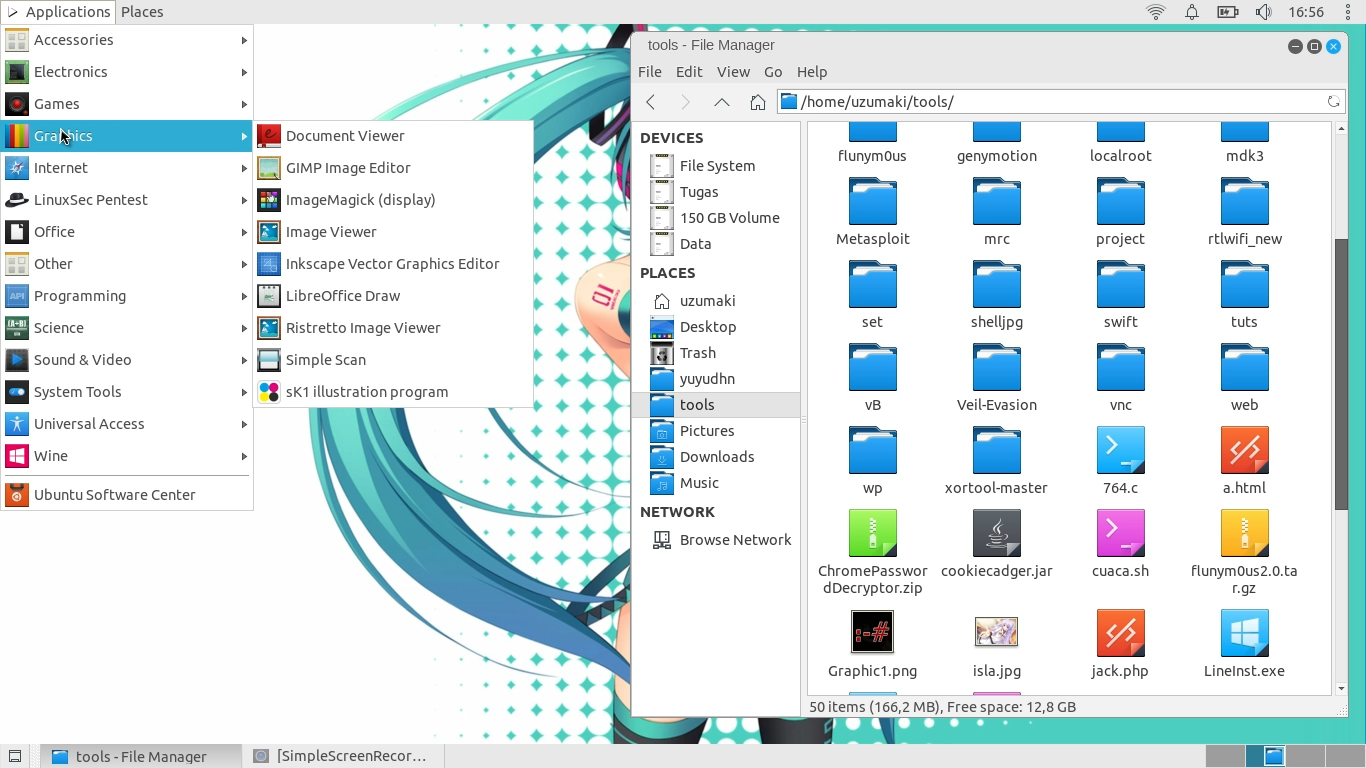This screenshot has height=768, width=1366.
Task: Click the battery indicator in top panel
Action: point(1227,12)
